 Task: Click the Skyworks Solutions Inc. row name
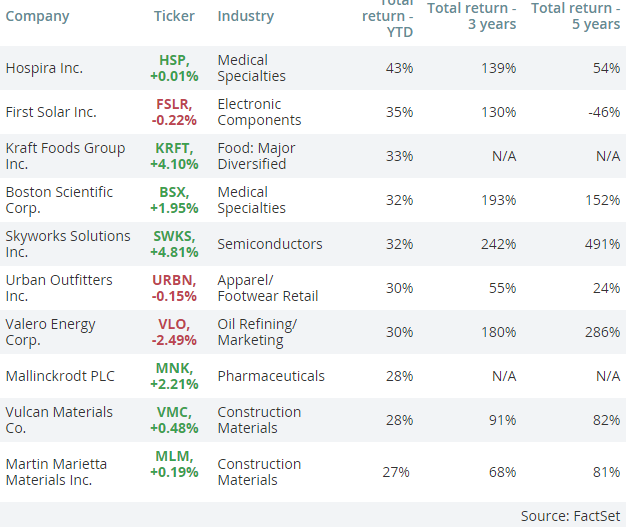click(67, 244)
